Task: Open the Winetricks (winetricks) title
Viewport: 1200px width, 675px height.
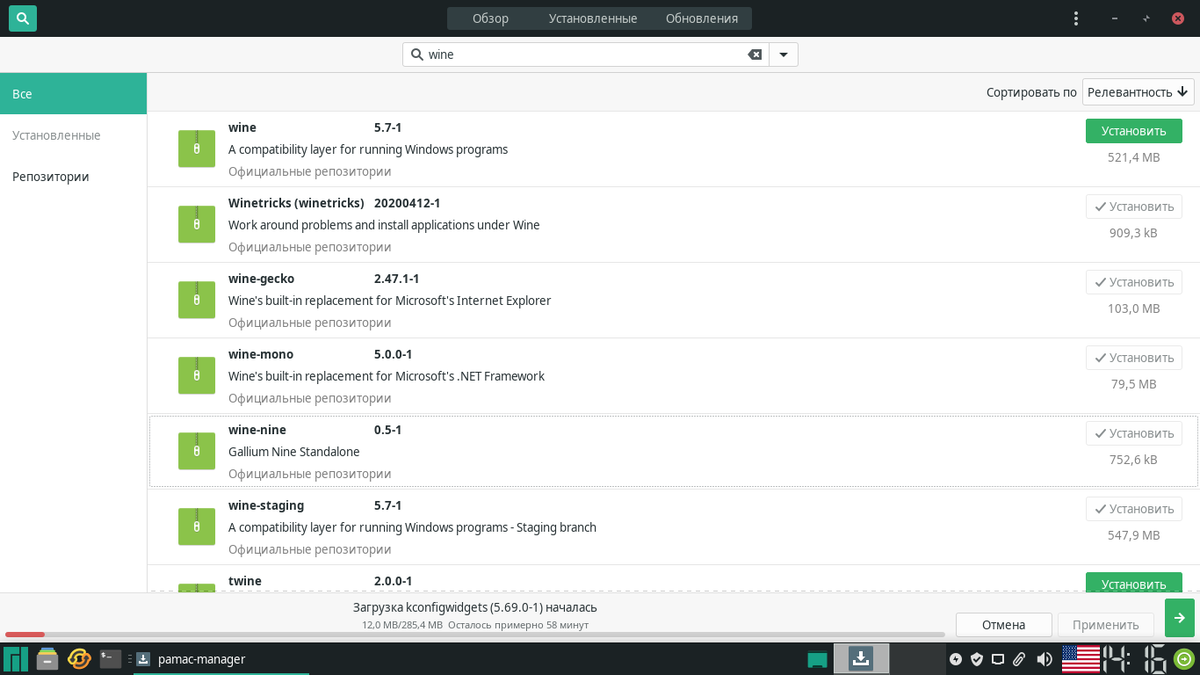Action: 296,203
